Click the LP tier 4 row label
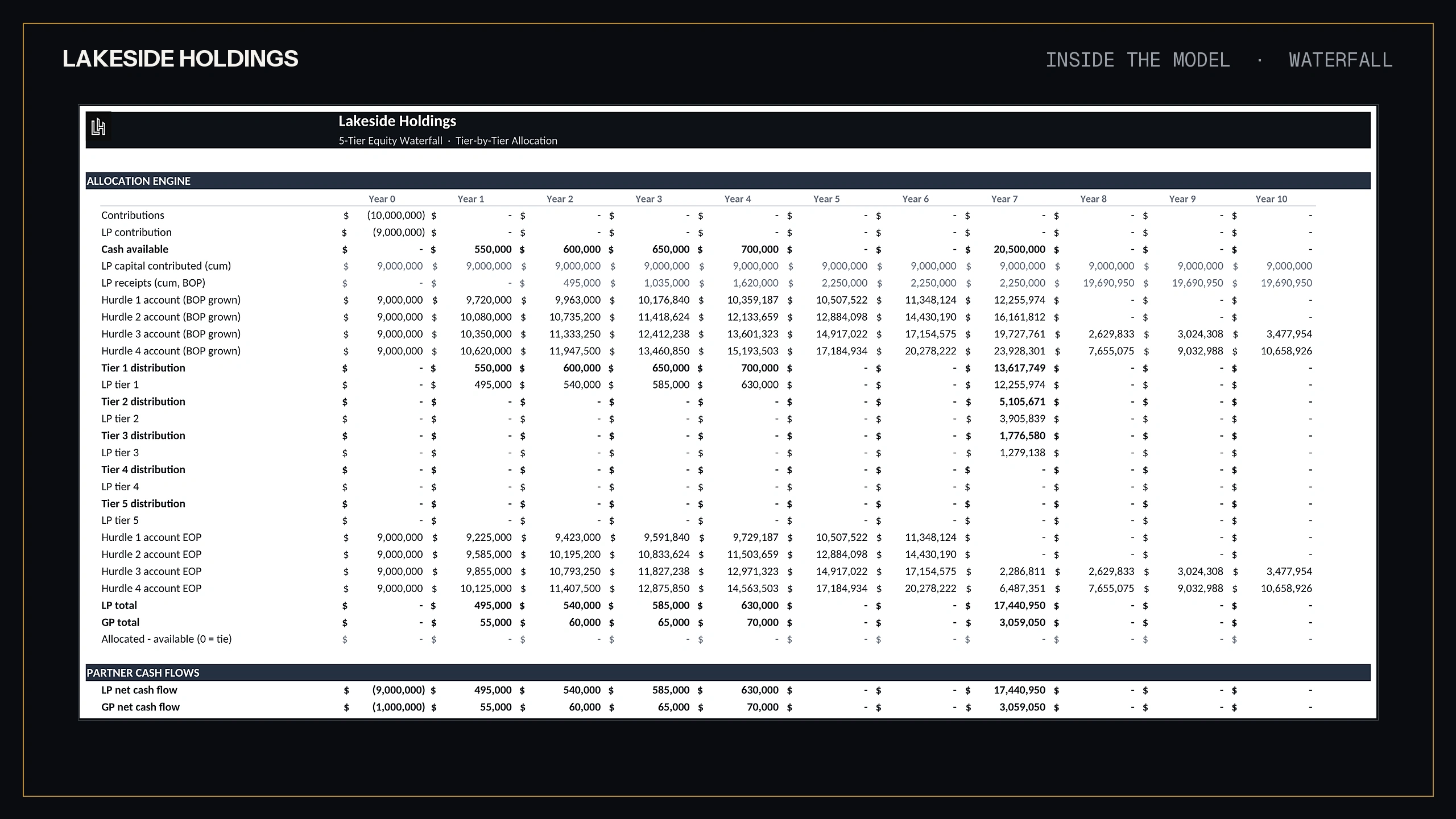 coord(120,487)
